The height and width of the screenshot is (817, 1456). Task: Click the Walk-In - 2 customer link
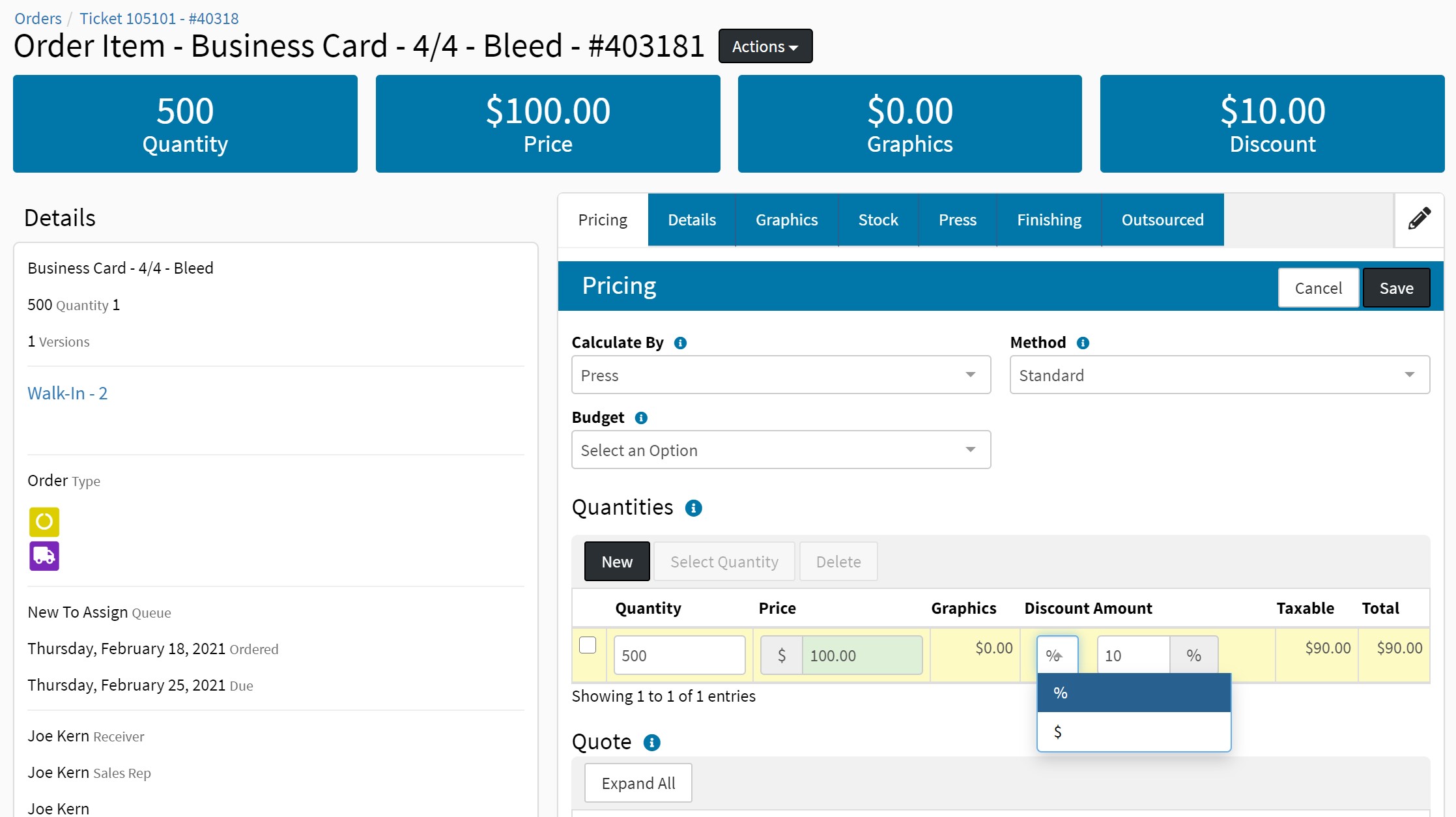67,394
